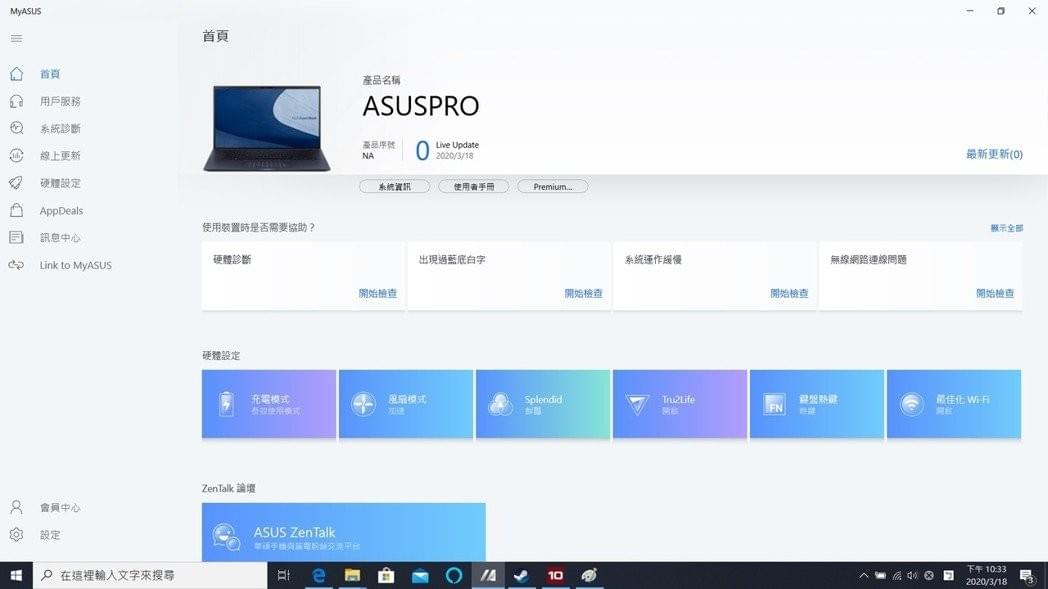Open the 最佳化 Wi-Fi tile
This screenshot has width=1048, height=589.
954,404
